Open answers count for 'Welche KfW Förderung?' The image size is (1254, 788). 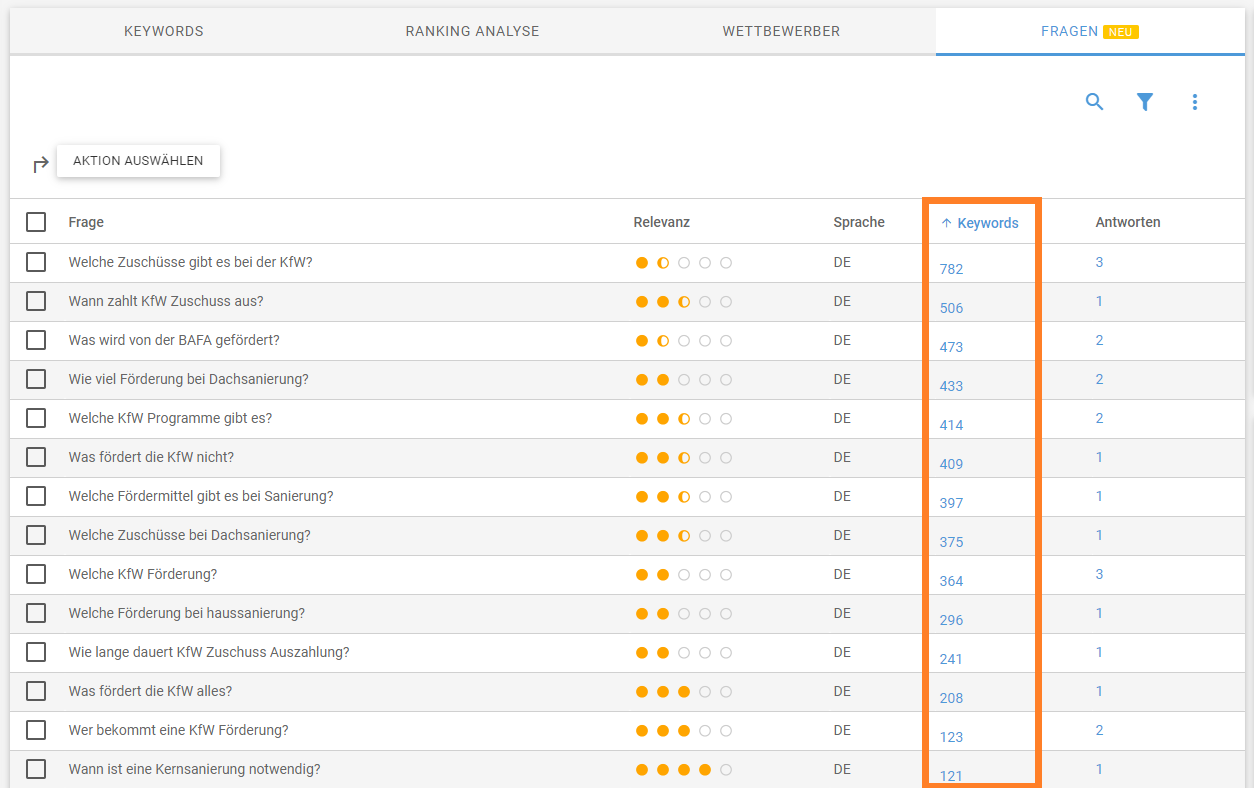tap(1099, 574)
